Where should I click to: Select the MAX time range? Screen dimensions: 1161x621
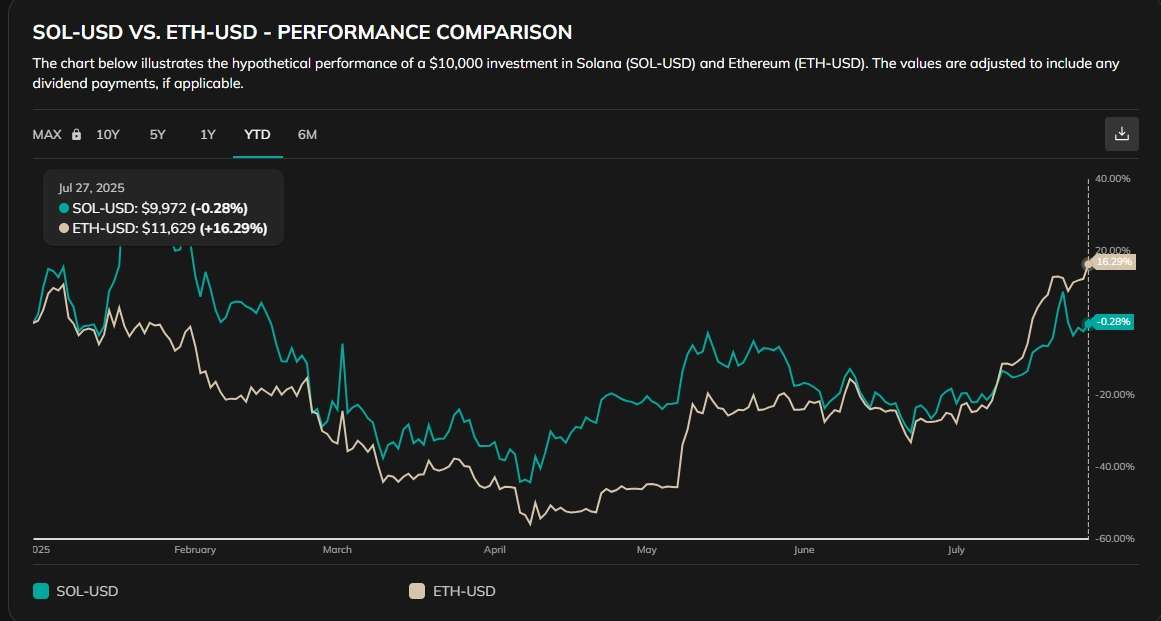pos(47,135)
